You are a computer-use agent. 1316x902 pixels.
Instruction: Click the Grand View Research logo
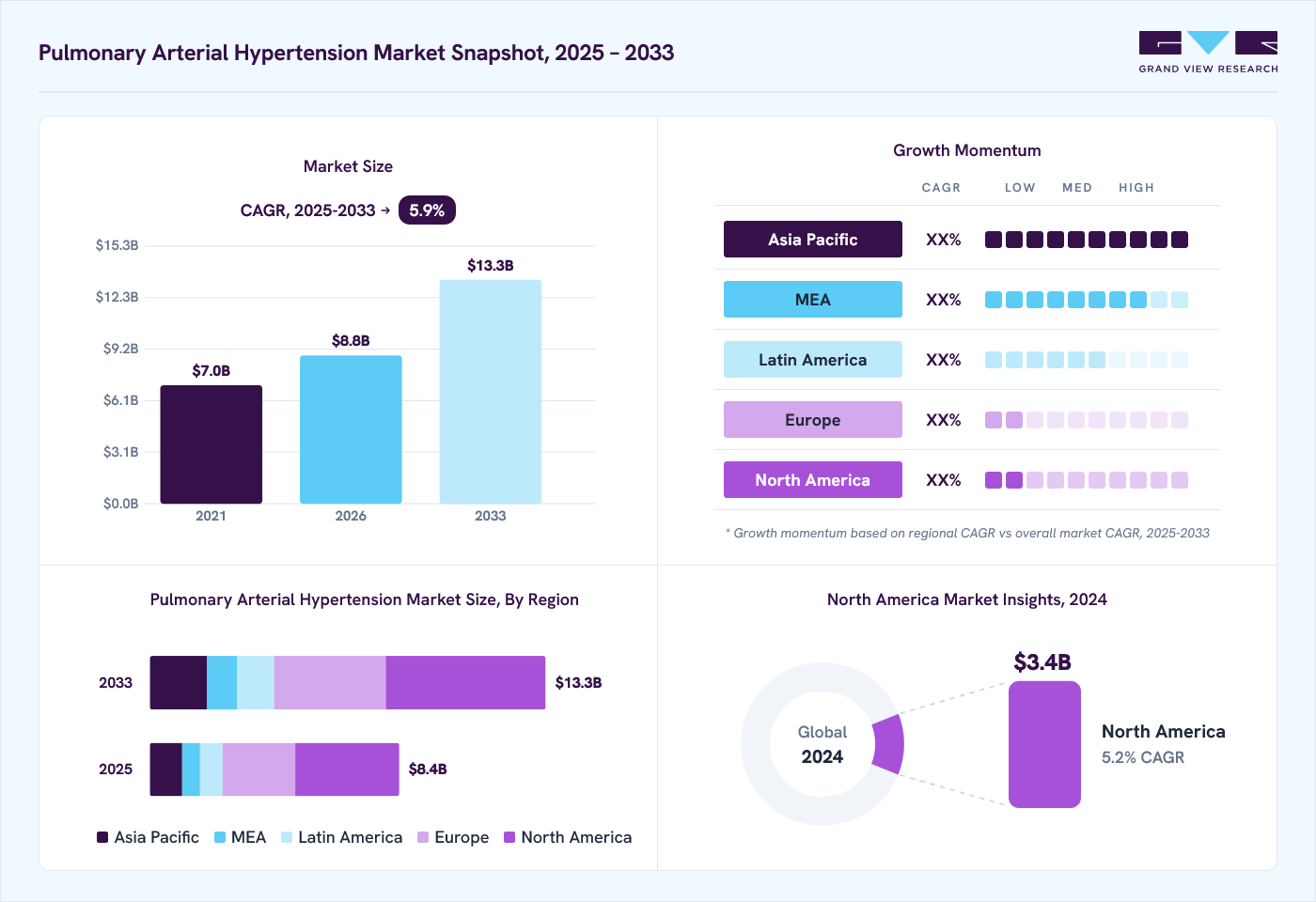pos(1208,52)
